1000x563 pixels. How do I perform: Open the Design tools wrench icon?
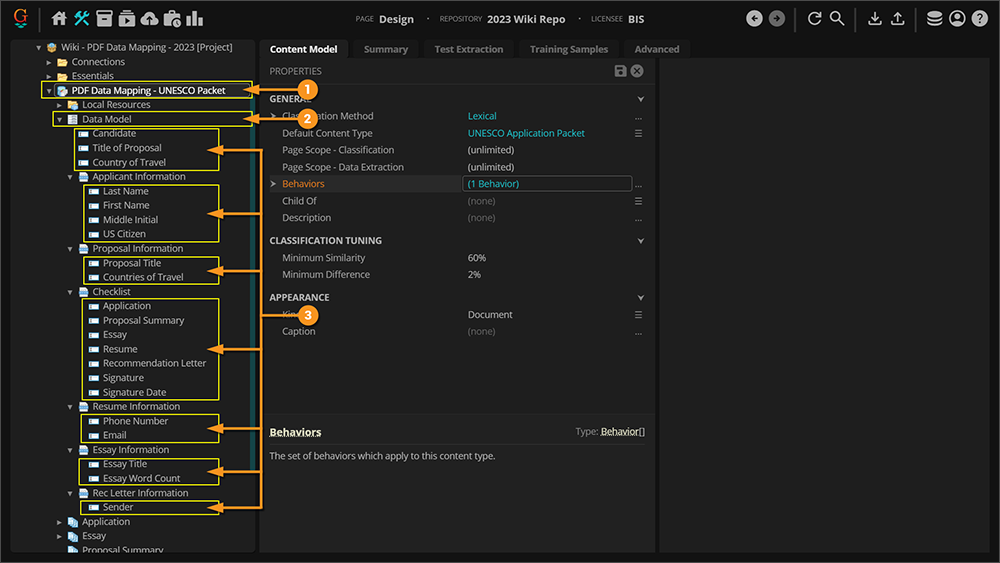point(82,19)
